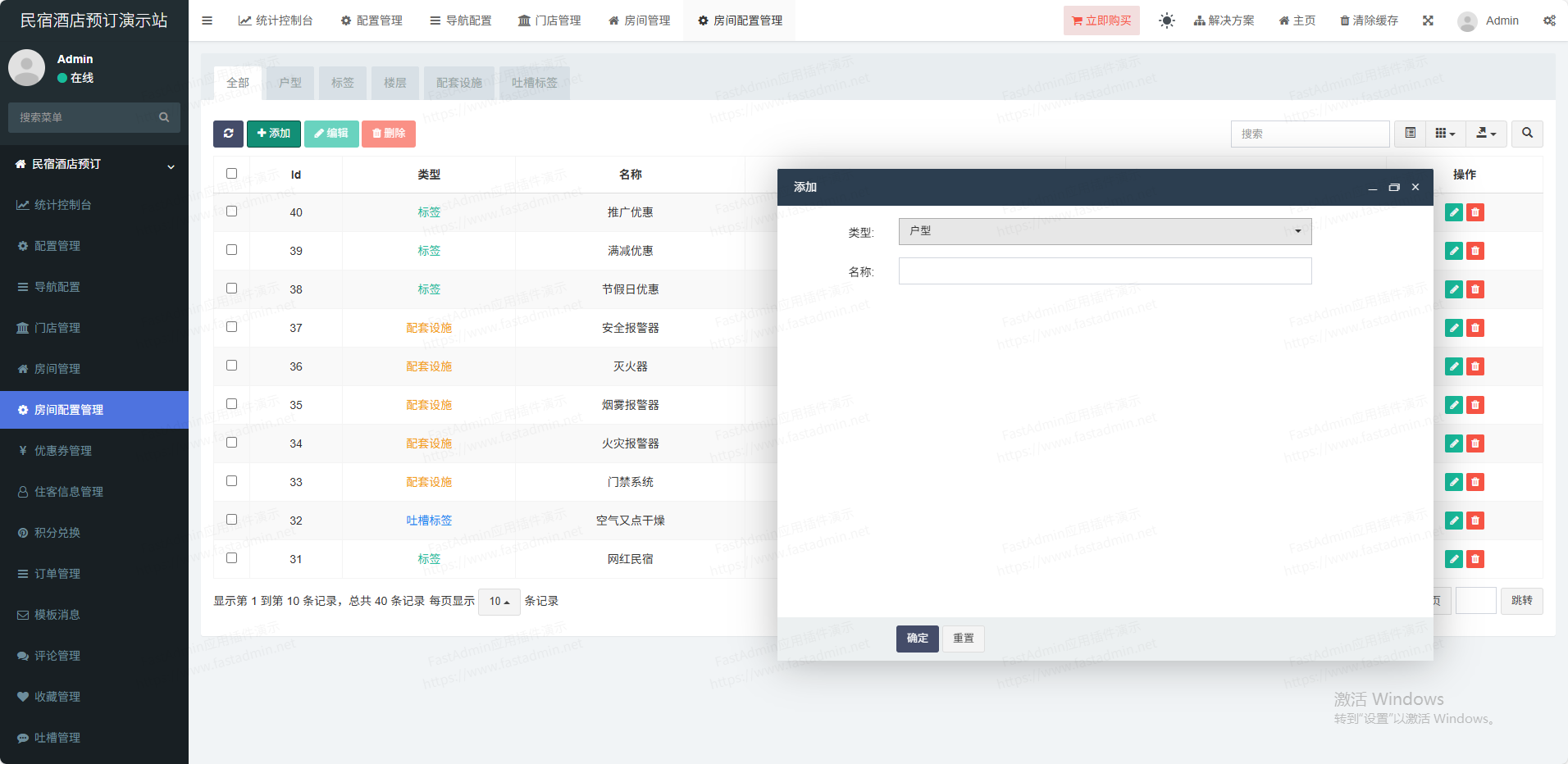
Task: Check the checkbox for row Id 39
Action: [x=231, y=250]
